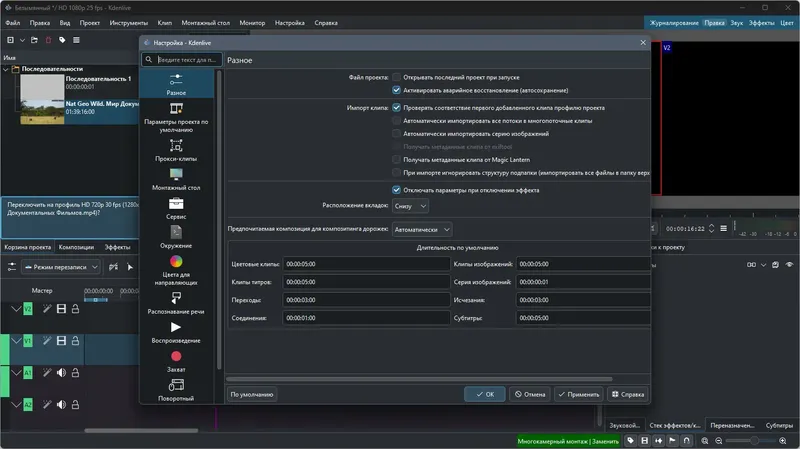Toggle Проверять соответствие первого добавленного клипа

pos(396,108)
